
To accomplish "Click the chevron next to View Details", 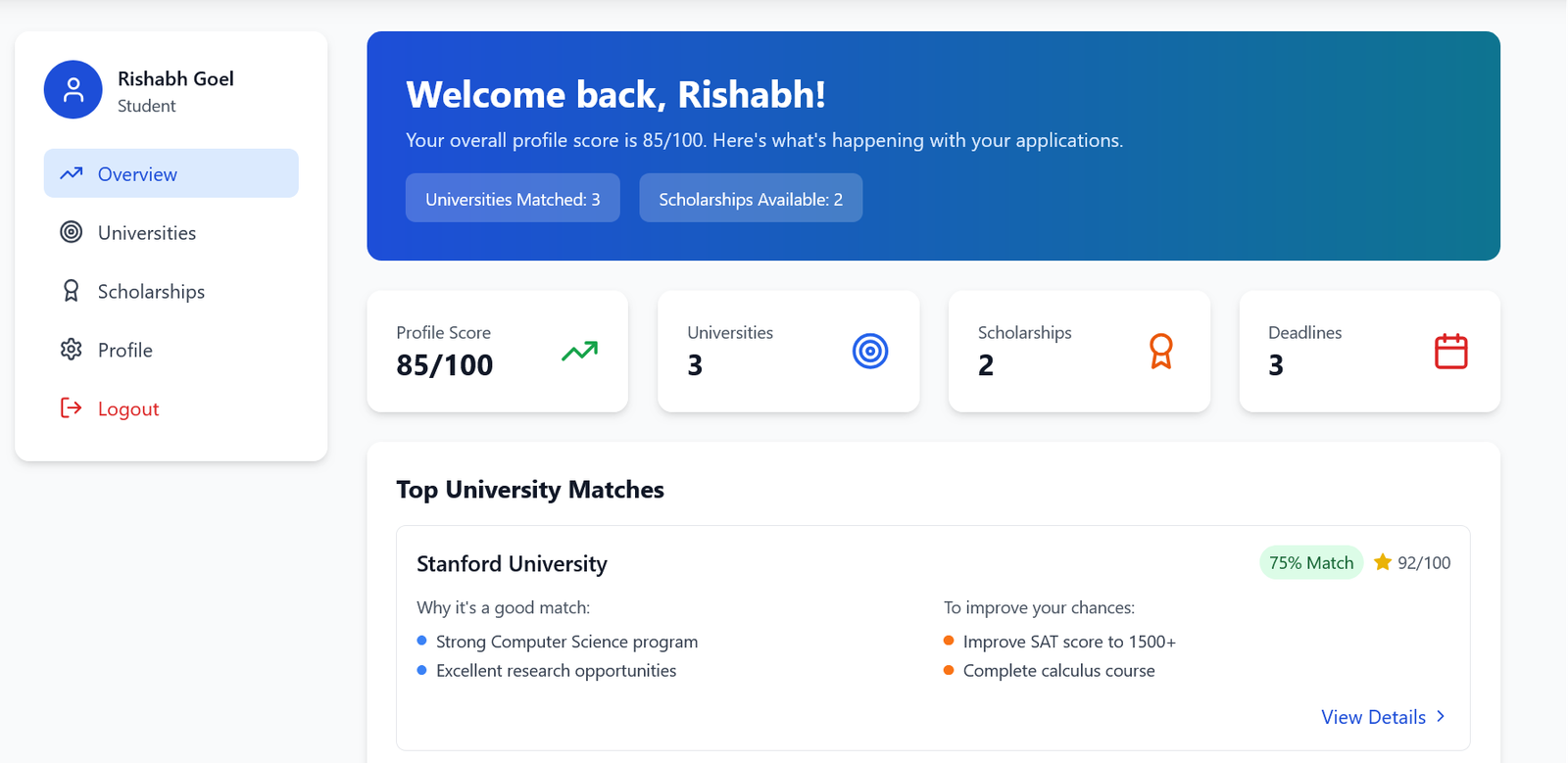I will (1441, 717).
